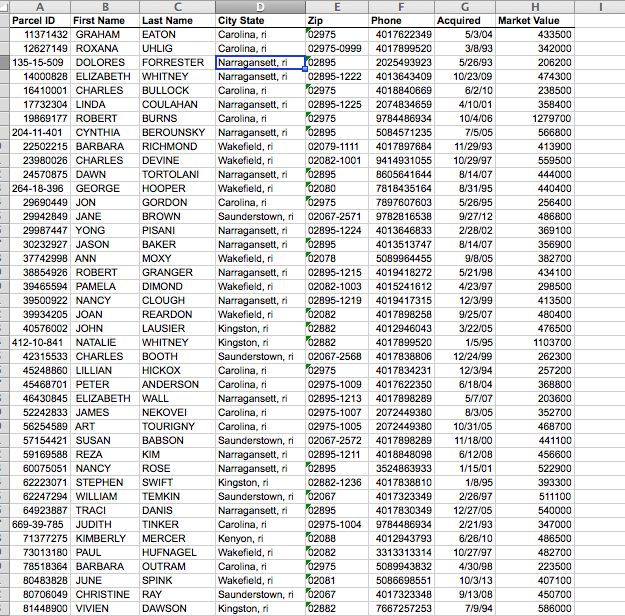Select column I header

(600, 7)
